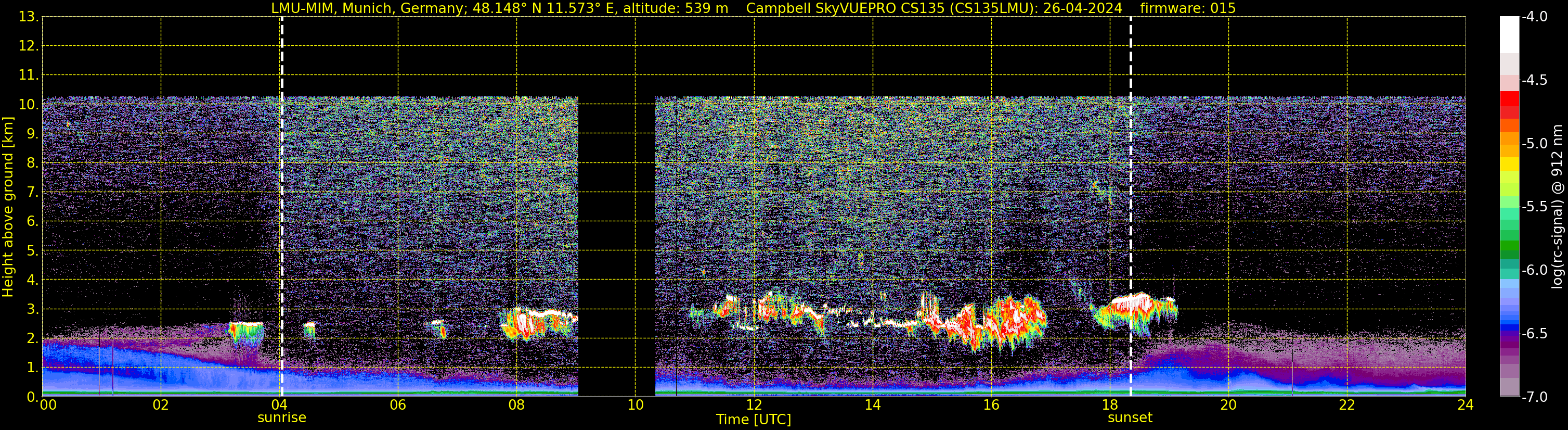Click the x-axis tick label '14'
The width and height of the screenshot is (1568, 430).
(x=873, y=405)
